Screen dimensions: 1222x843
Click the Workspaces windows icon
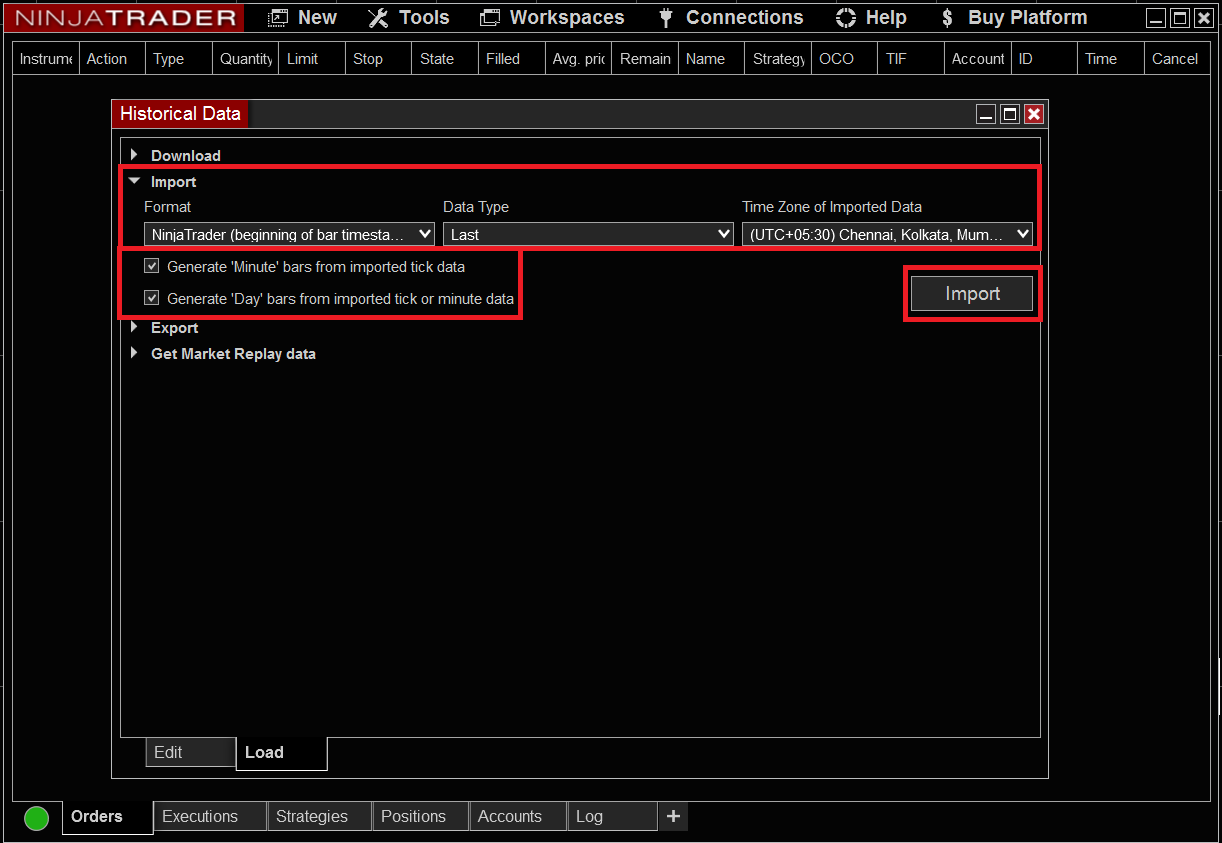pyautogui.click(x=490, y=18)
